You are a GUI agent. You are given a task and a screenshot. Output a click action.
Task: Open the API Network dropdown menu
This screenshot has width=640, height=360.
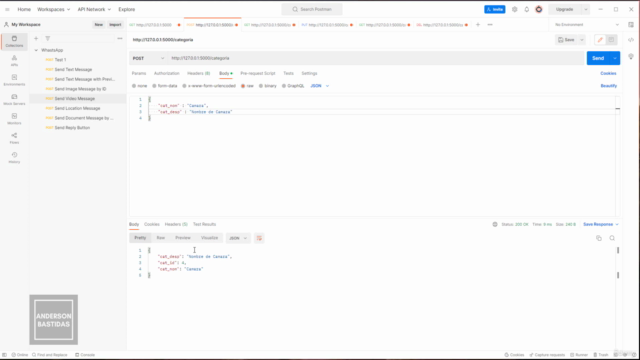(94, 9)
